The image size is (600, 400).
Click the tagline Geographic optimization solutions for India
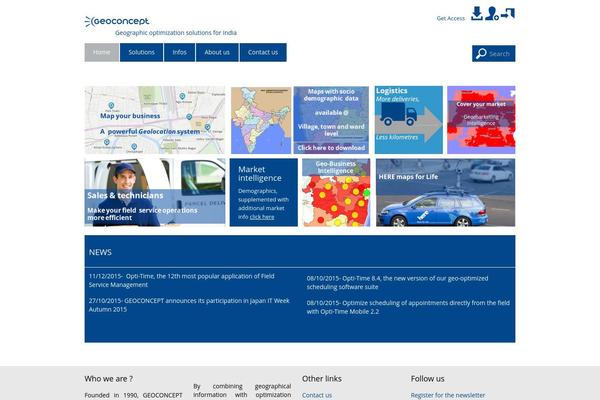[176, 33]
